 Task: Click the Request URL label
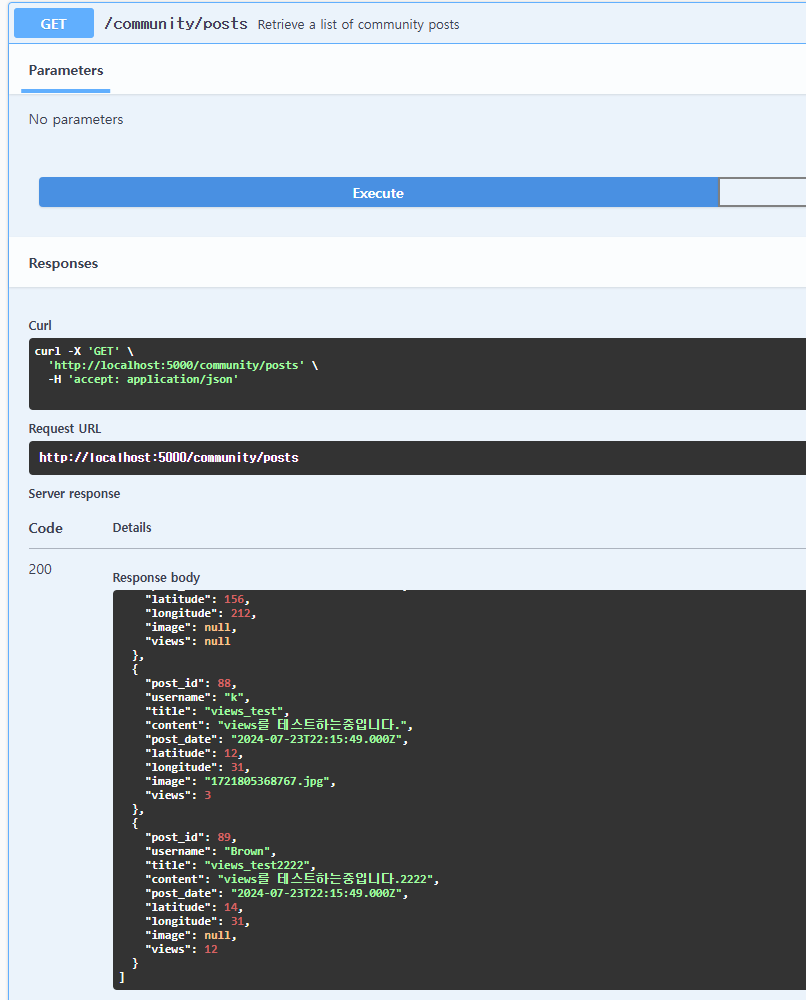(x=65, y=429)
